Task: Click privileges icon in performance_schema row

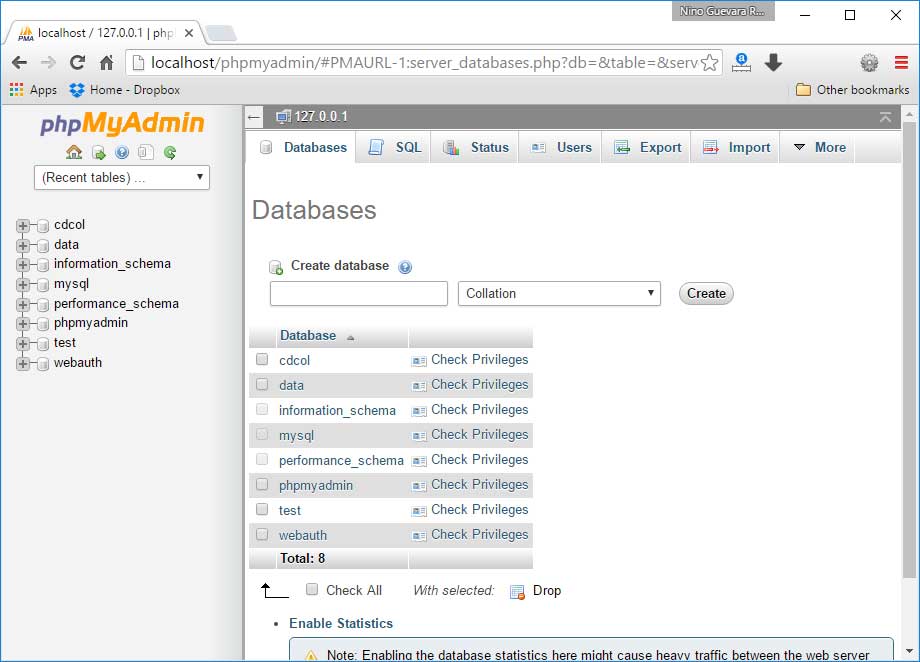Action: tap(419, 461)
